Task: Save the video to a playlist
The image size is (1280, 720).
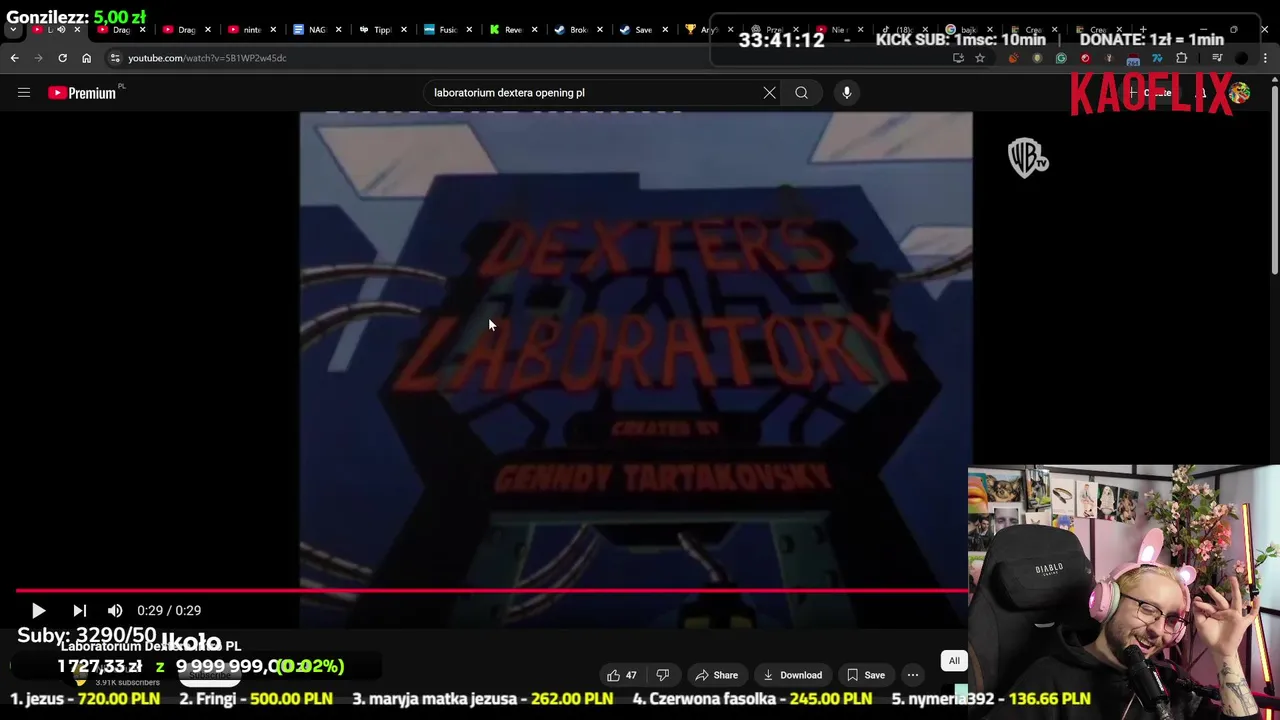Action: click(864, 675)
